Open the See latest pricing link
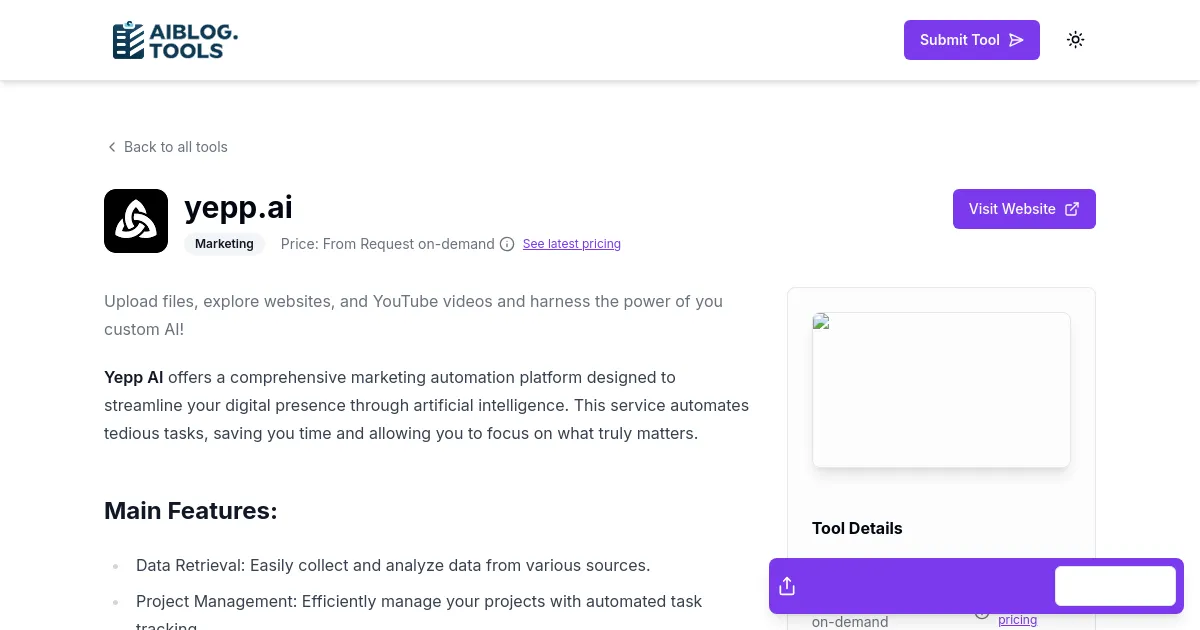Screen dimensions: 1200x630 (x=571, y=244)
